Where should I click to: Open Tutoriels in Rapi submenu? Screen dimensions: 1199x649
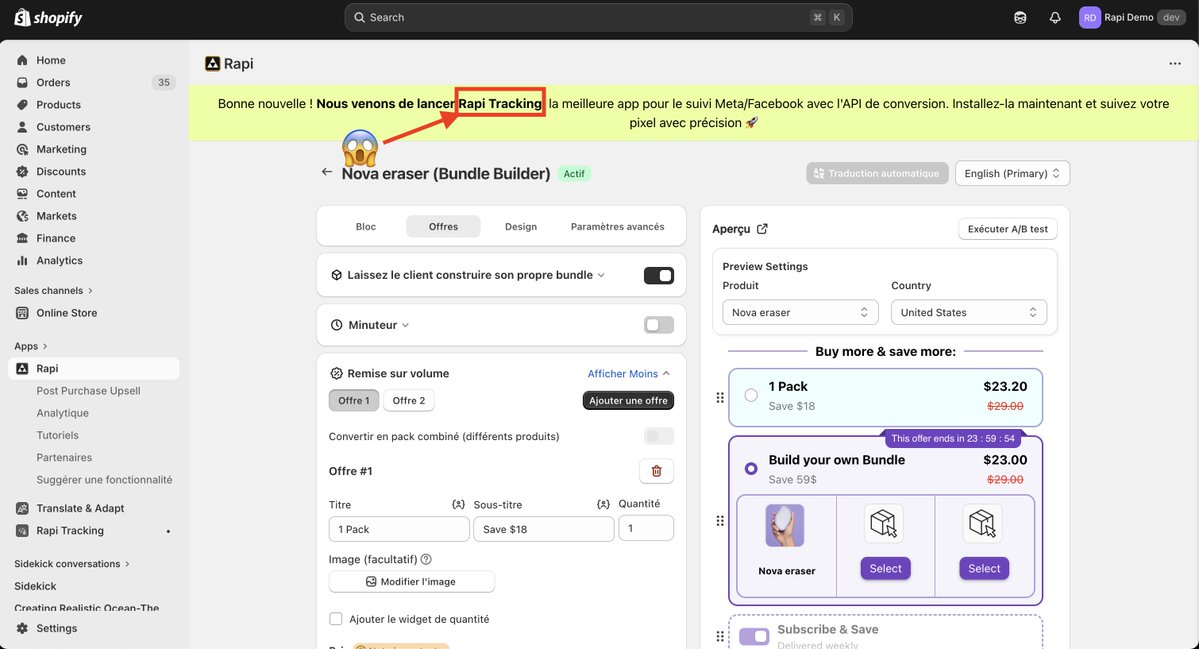pos(57,435)
